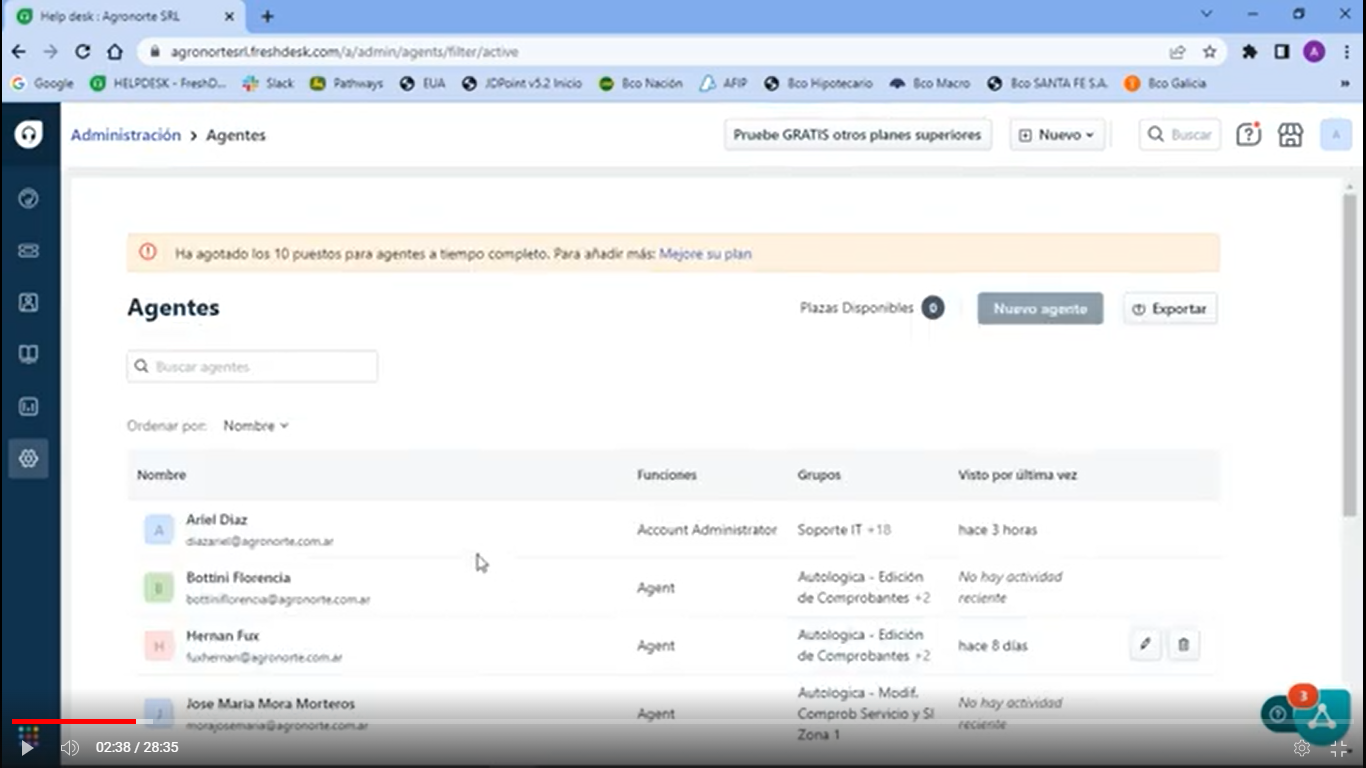This screenshot has width=1366, height=768.
Task: Open the Chrome profile avatar
Action: pyautogui.click(x=1314, y=52)
